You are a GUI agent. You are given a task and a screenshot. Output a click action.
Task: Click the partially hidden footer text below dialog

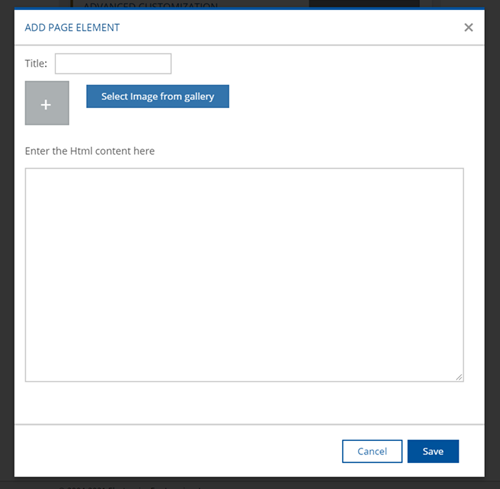pos(130,487)
